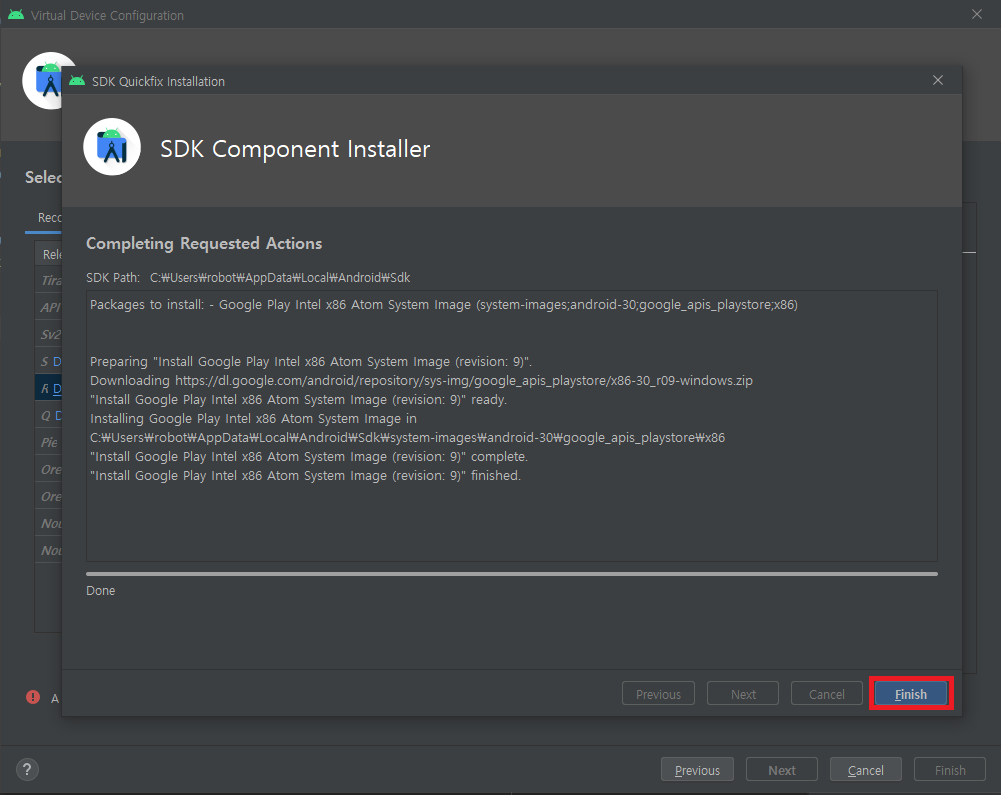Click the red error warning icon
1001x795 pixels.
[33, 697]
